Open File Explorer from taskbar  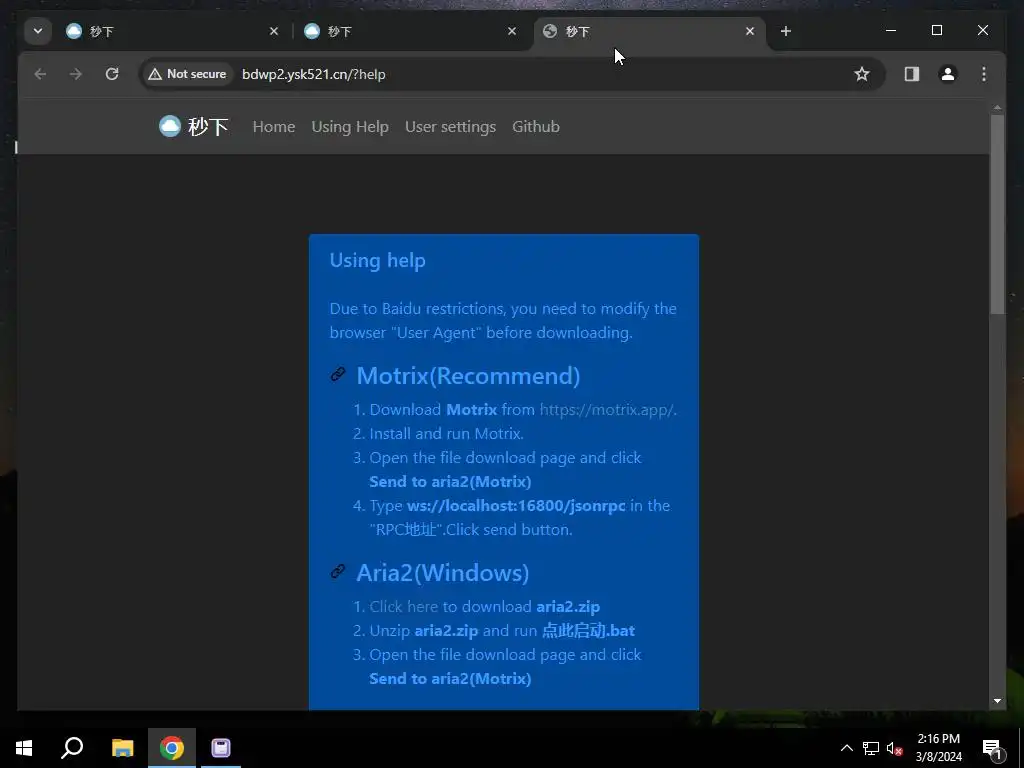click(x=122, y=748)
